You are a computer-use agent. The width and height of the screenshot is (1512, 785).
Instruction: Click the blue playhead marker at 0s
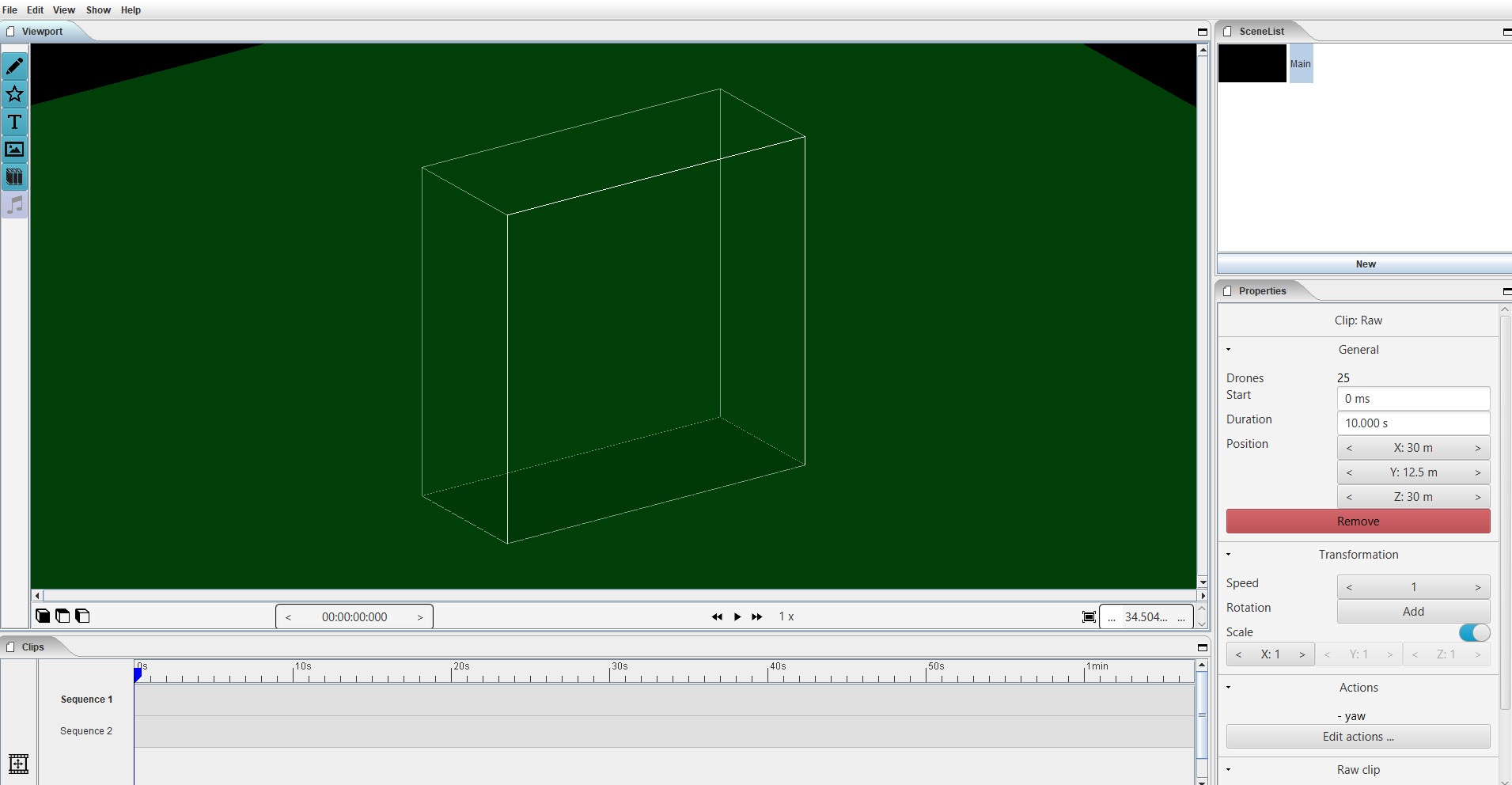[x=138, y=674]
